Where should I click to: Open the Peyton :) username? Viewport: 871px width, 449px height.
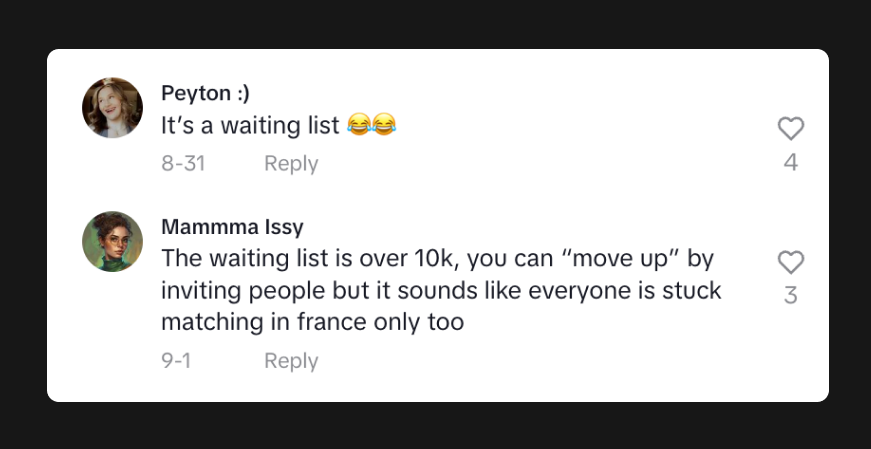tap(205, 93)
